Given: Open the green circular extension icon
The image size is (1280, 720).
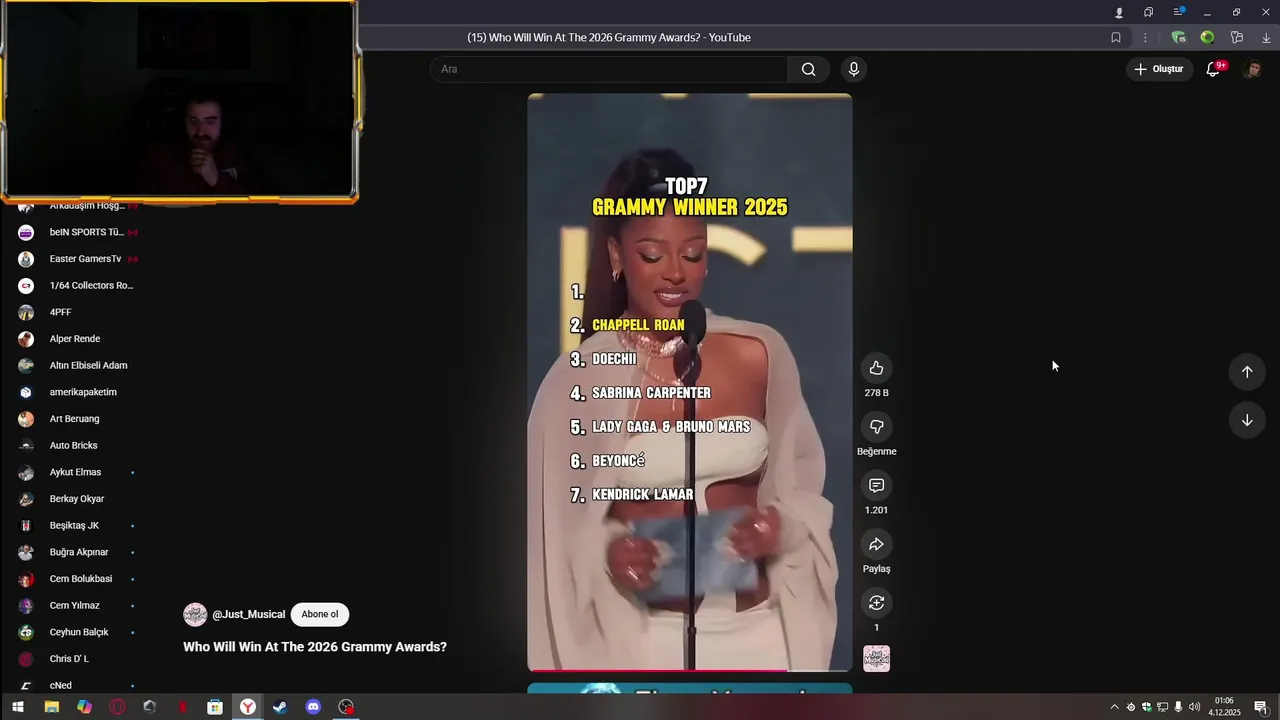Looking at the screenshot, I should (1207, 37).
